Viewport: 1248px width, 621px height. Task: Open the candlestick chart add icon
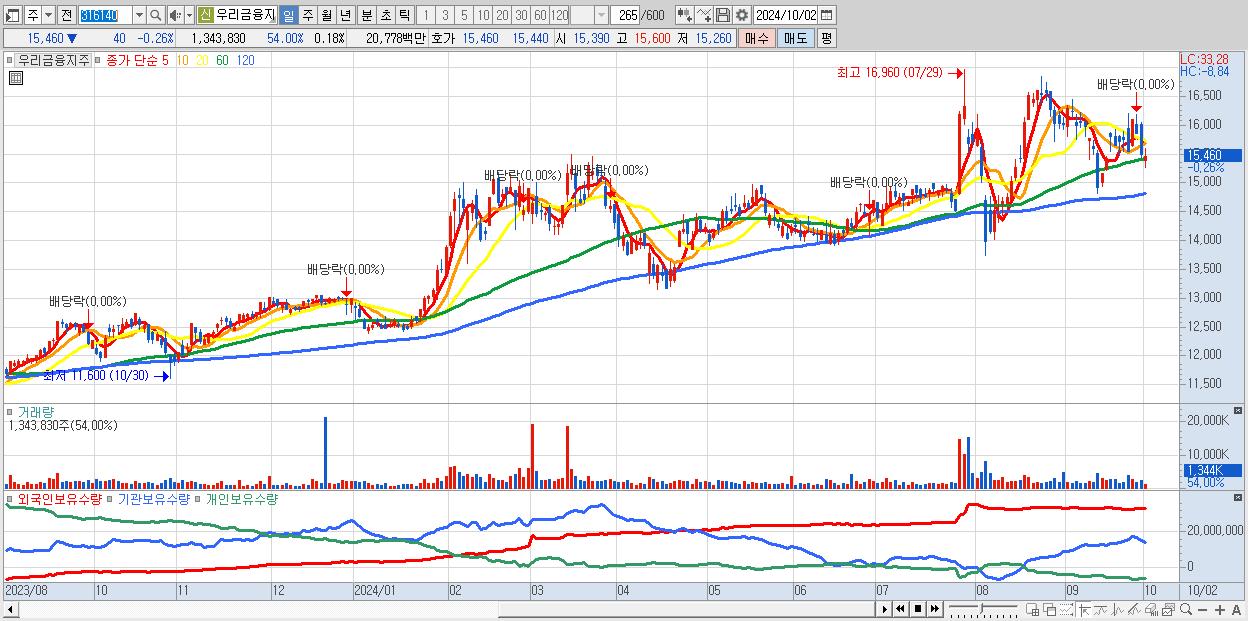tap(685, 15)
